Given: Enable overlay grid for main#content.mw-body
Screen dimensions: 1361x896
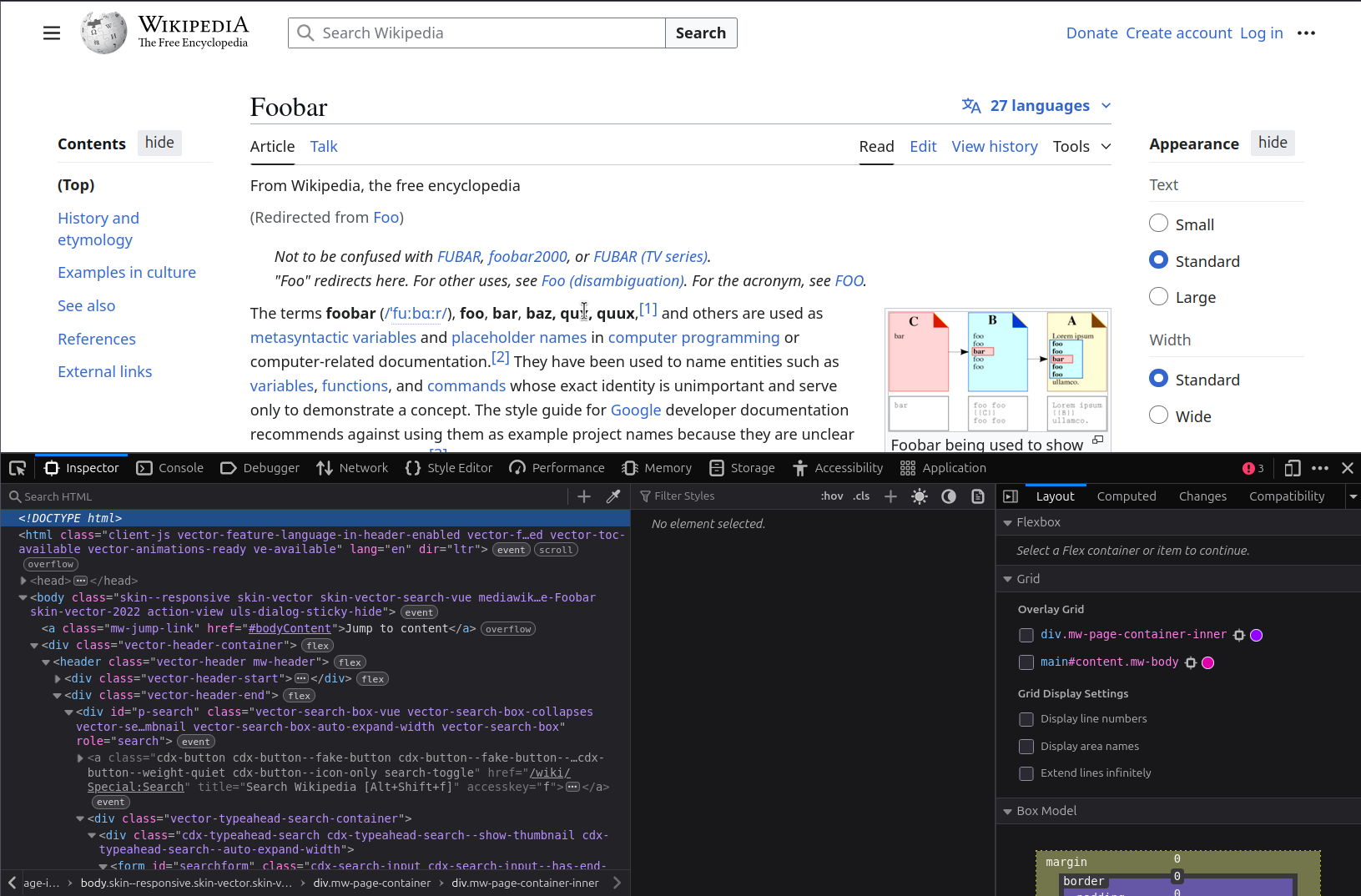Looking at the screenshot, I should pos(1026,662).
